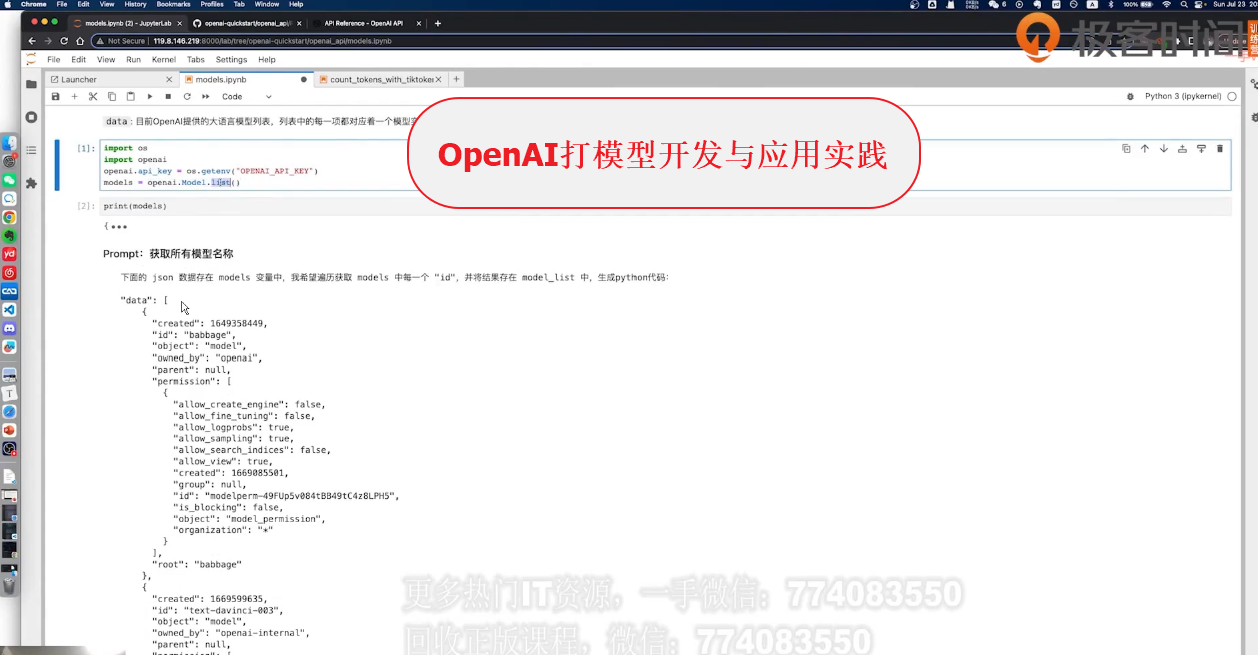Open the Kernel menu
Screen dimensions: 1258x655
(x=164, y=60)
